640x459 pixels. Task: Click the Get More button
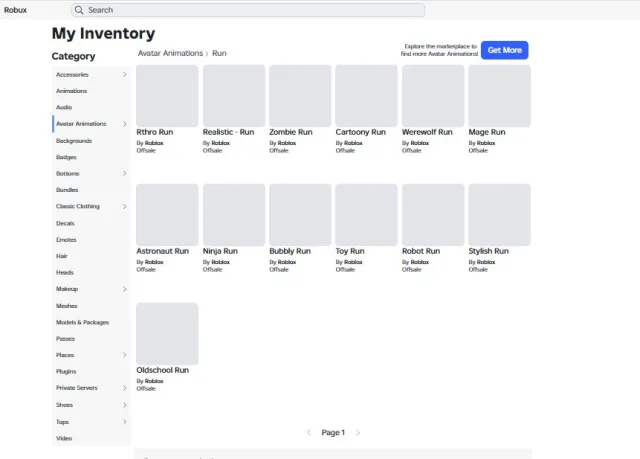click(x=504, y=50)
